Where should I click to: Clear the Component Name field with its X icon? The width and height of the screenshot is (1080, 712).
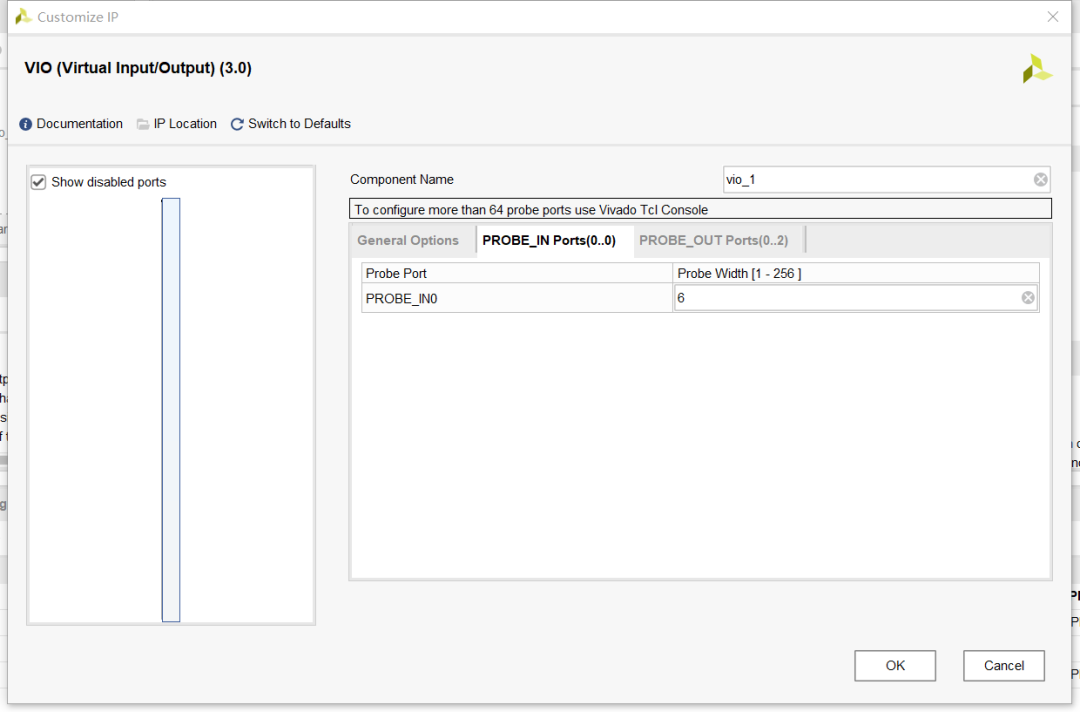click(1040, 180)
